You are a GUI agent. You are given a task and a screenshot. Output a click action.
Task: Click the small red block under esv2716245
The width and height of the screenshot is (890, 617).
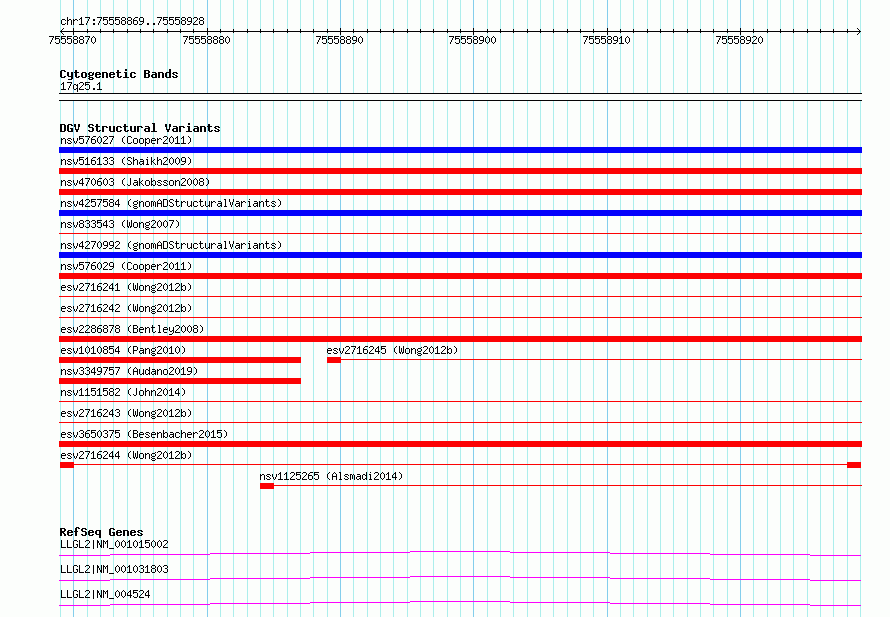pyautogui.click(x=334, y=360)
